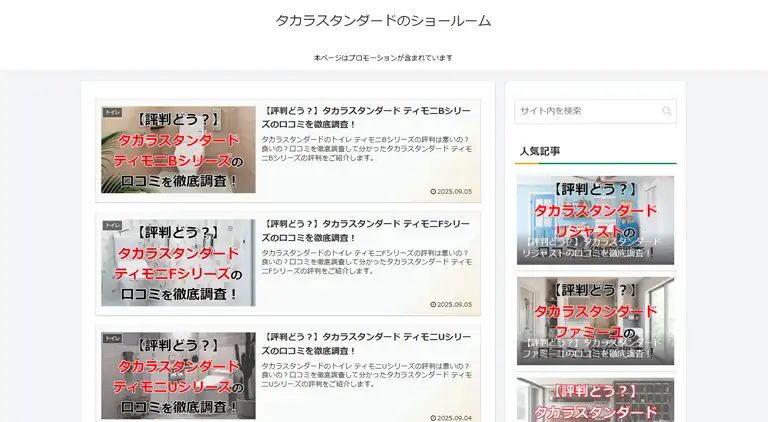Click the search magnifier icon
The image size is (768, 422).
[x=667, y=111]
